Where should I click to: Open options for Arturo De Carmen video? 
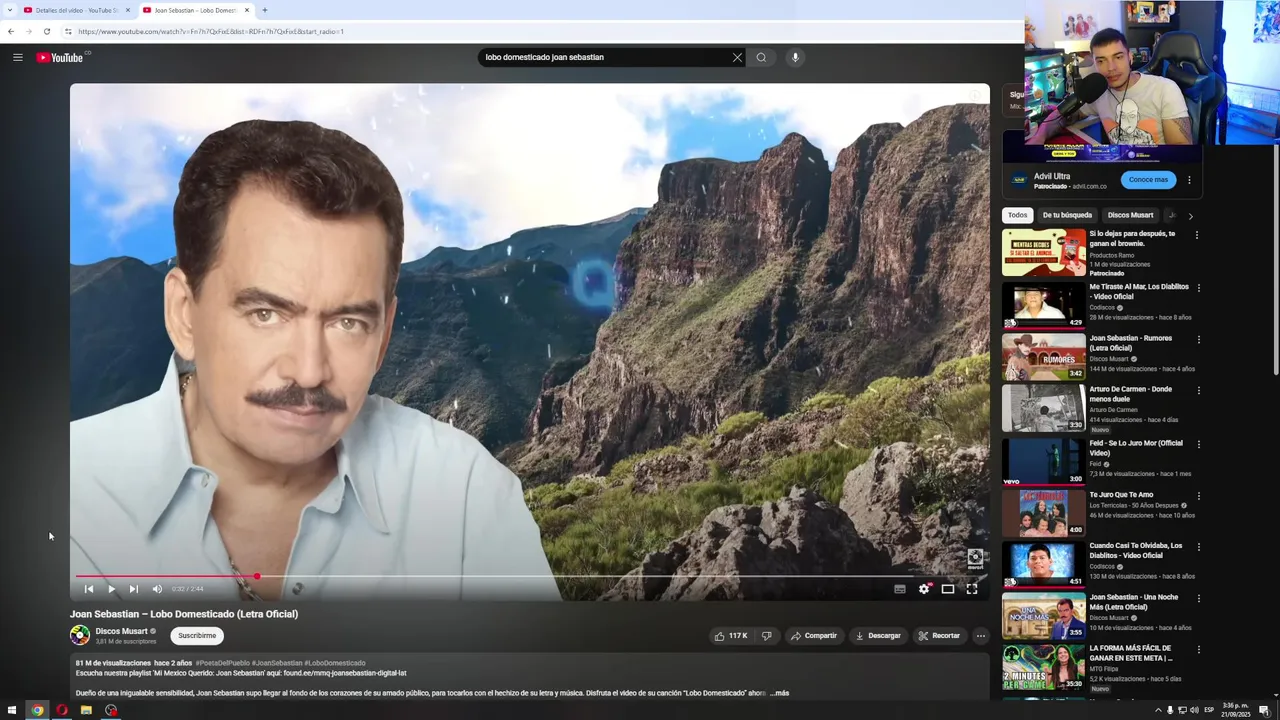pos(1199,391)
